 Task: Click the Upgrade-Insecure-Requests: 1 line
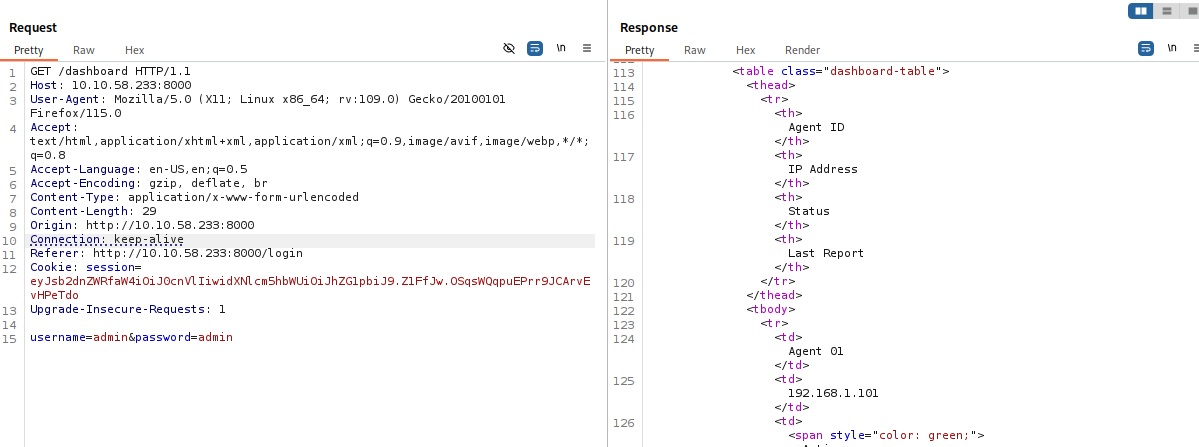click(128, 309)
